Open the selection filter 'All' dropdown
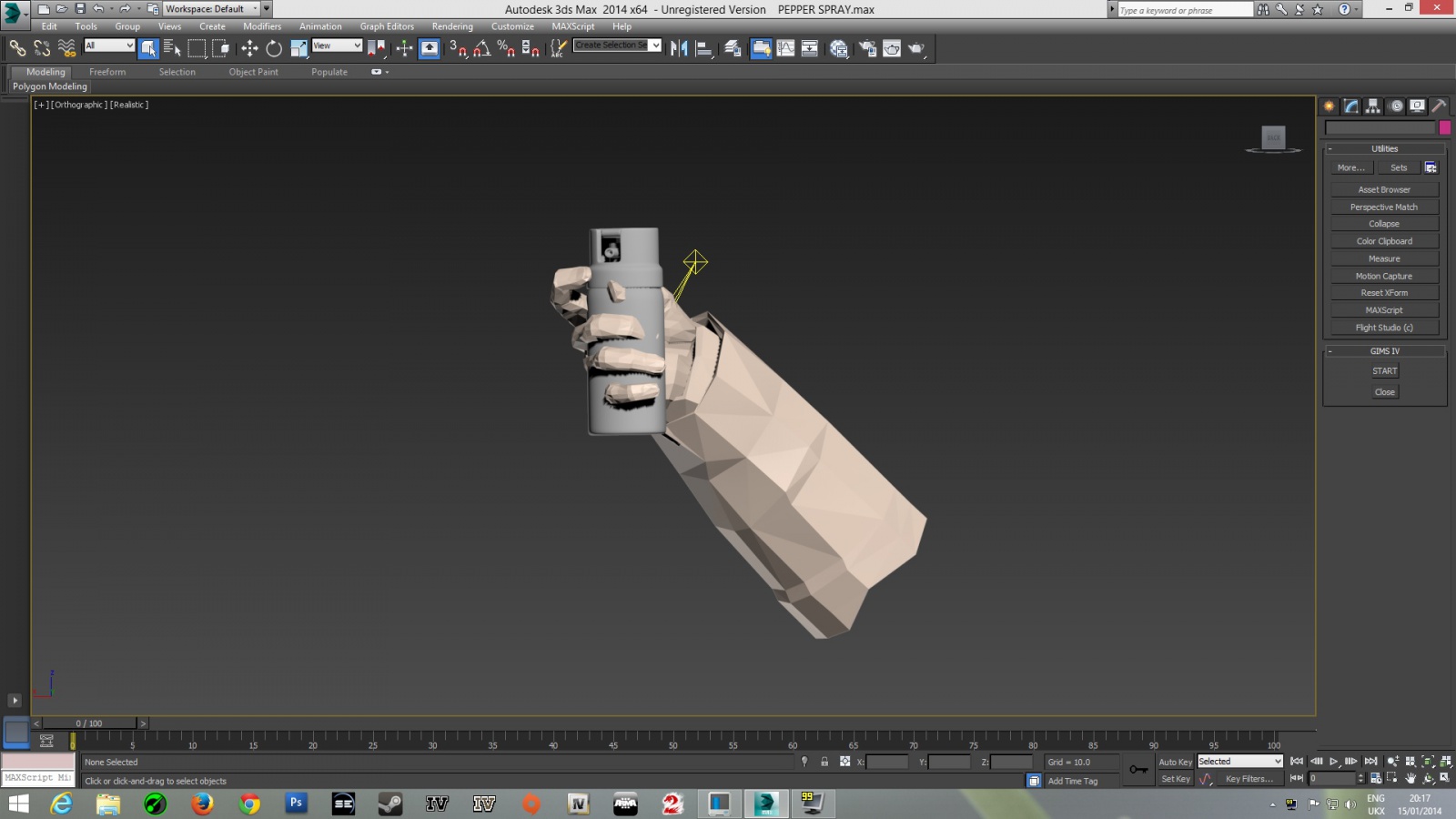The image size is (1456, 819). (109, 45)
